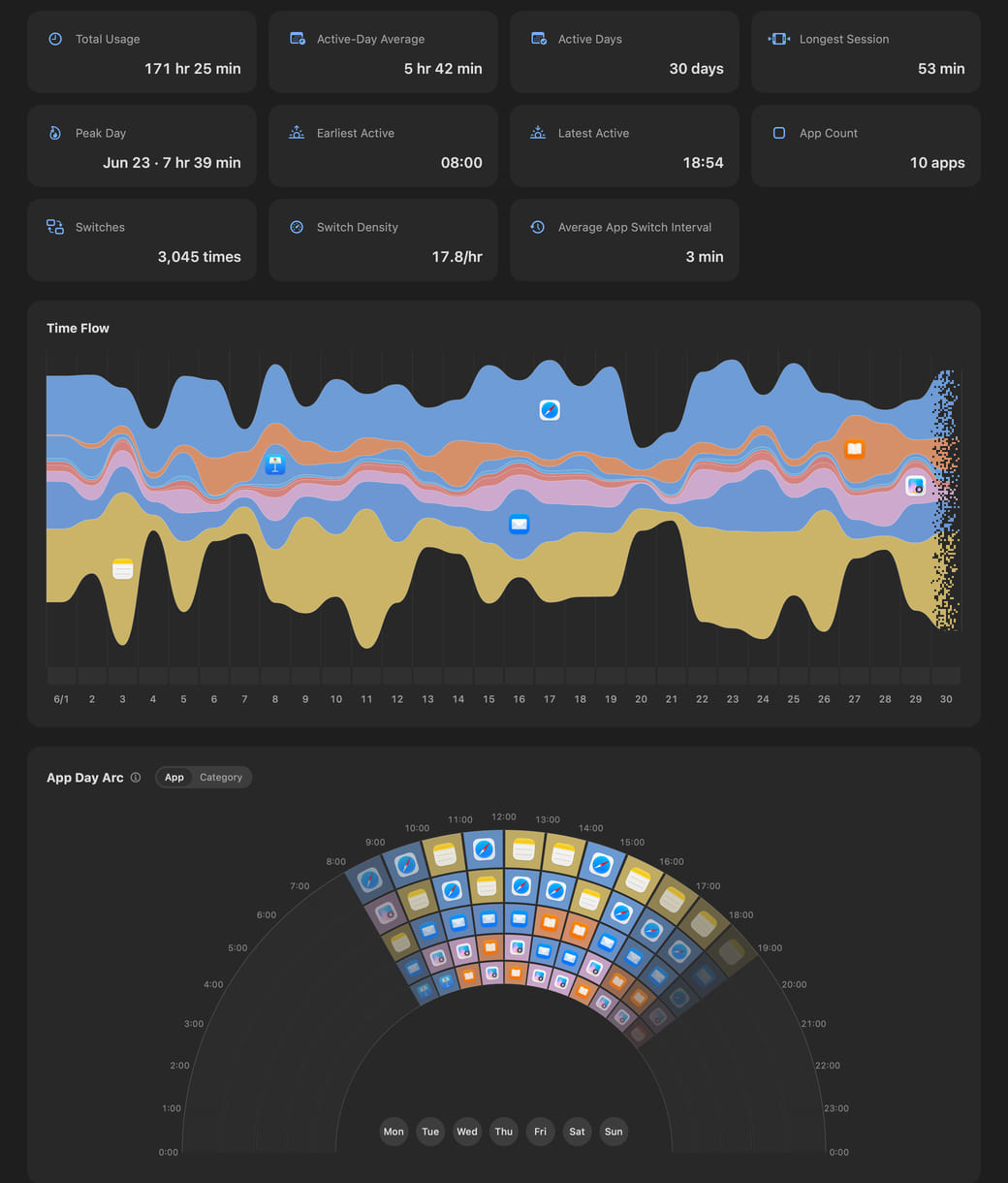Viewport: 1008px width, 1183px height.
Task: Click the Earliest Active sunrise icon
Action: (297, 133)
